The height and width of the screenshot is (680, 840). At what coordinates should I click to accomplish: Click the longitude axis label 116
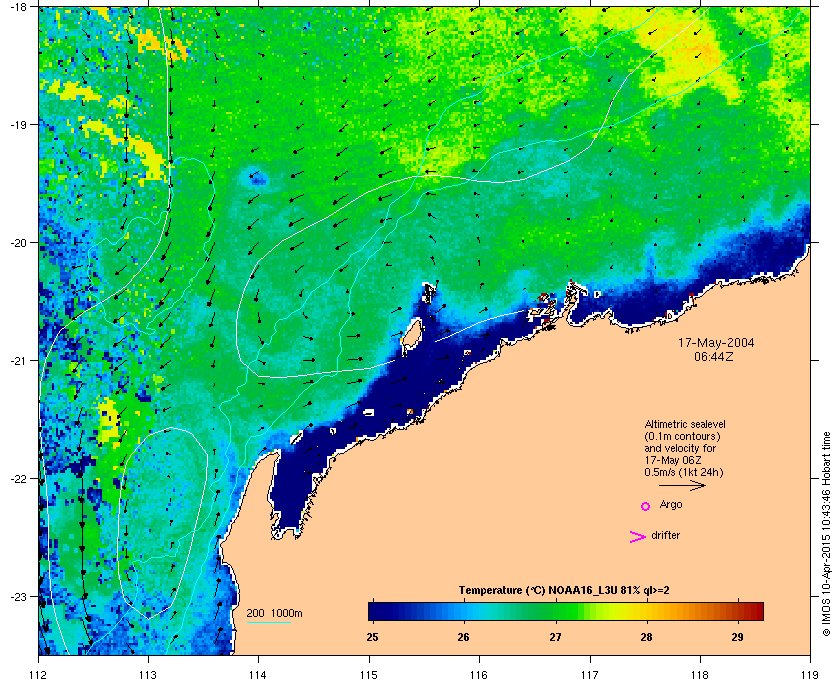[479, 674]
